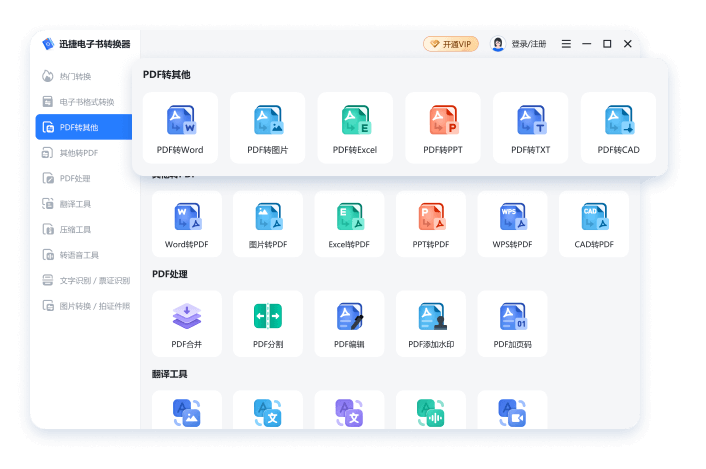
Task: Launch the PDF添加水印 watermark tool
Action: (431, 324)
